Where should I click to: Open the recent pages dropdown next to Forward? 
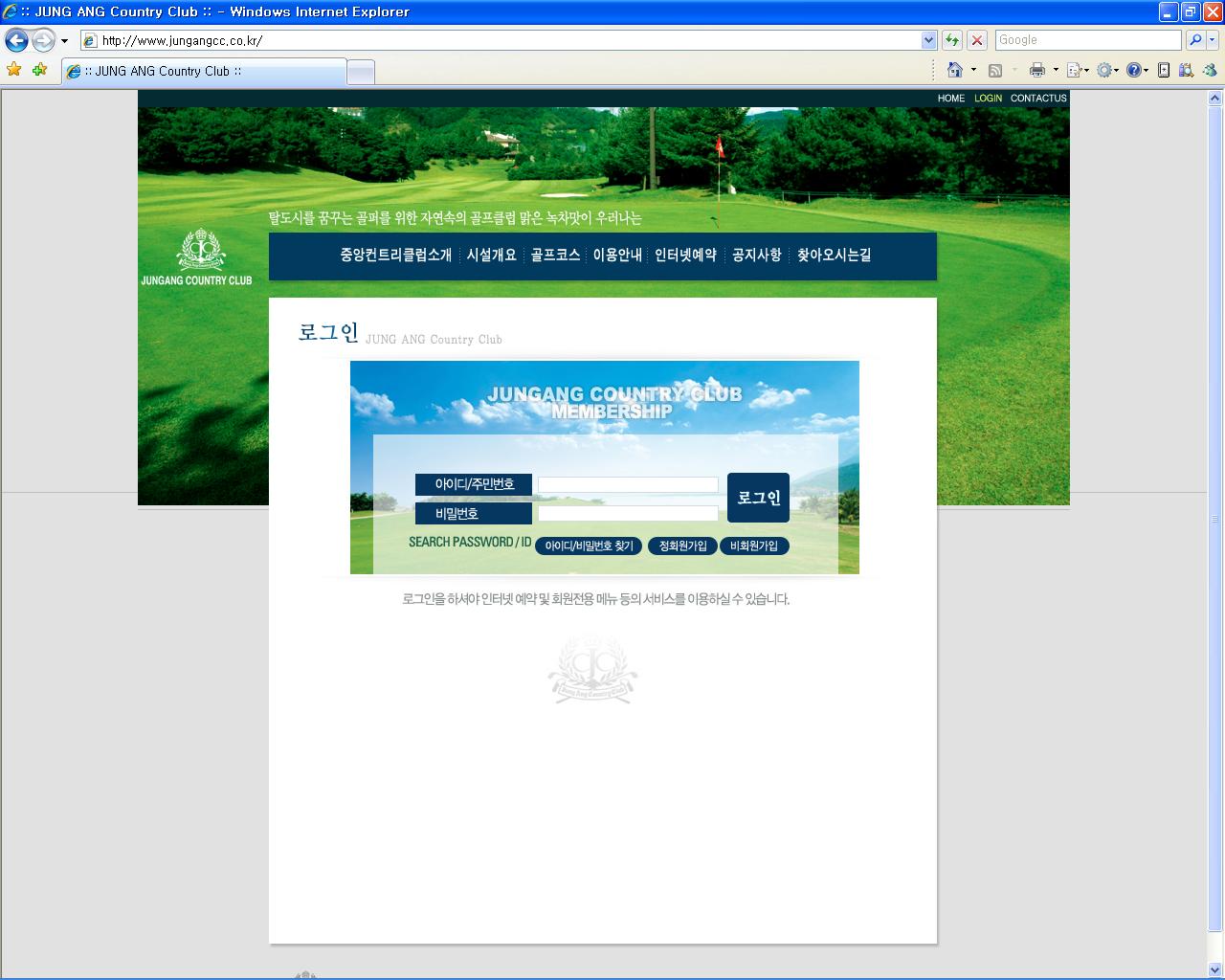pos(64,41)
